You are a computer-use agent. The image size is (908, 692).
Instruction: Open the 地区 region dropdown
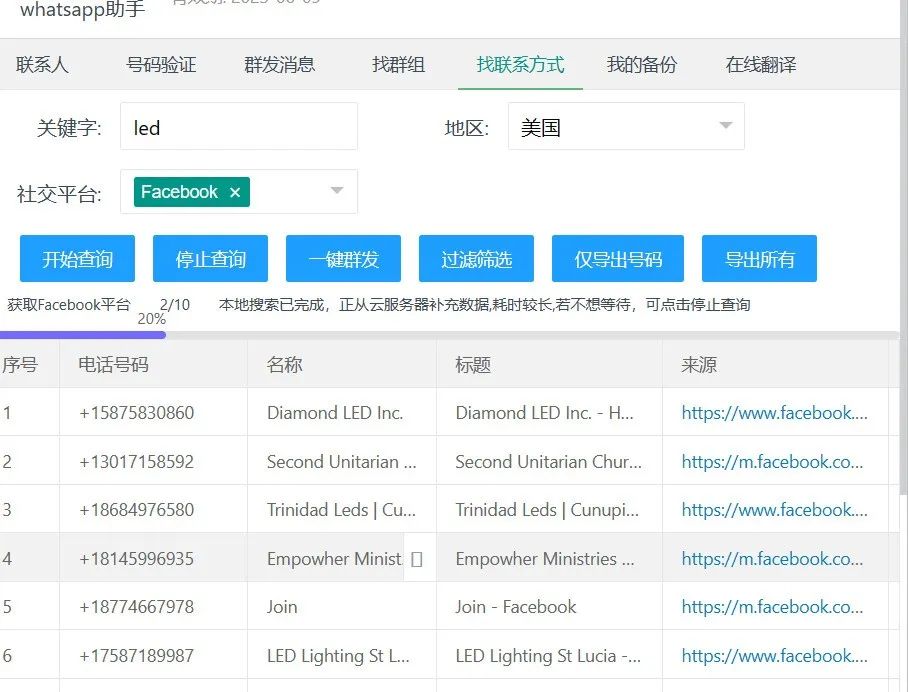(x=625, y=126)
